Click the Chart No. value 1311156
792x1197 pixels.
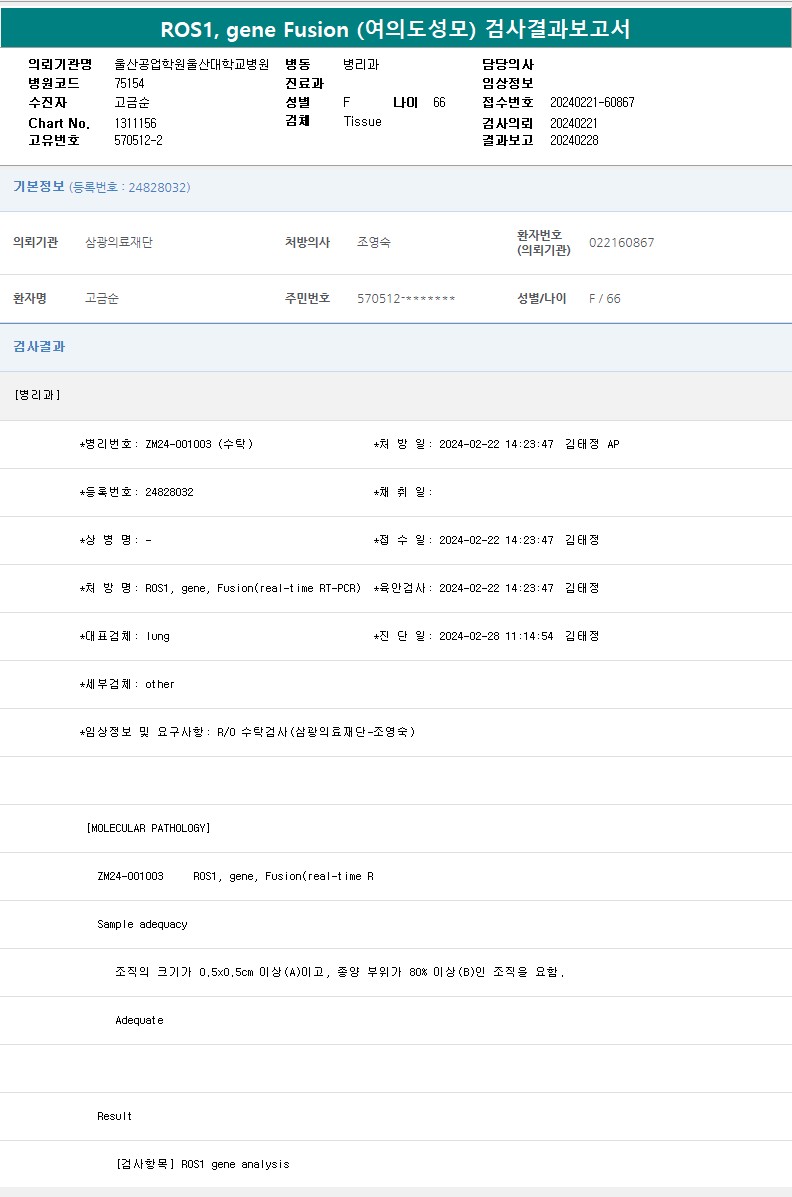[135, 123]
